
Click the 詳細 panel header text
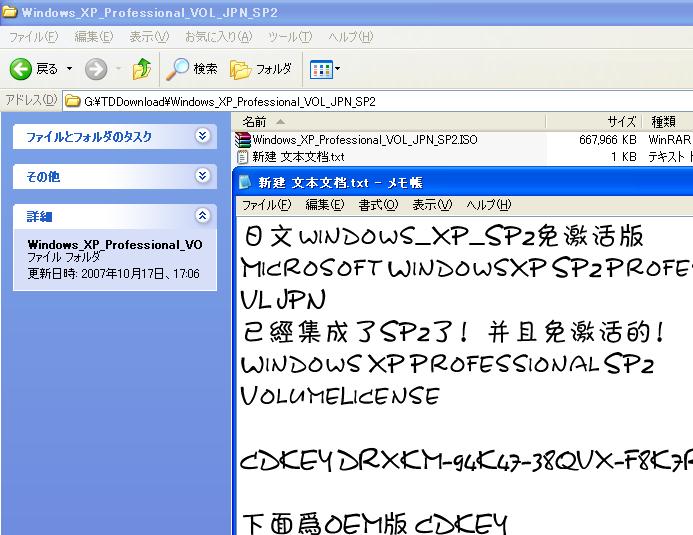pos(39,216)
